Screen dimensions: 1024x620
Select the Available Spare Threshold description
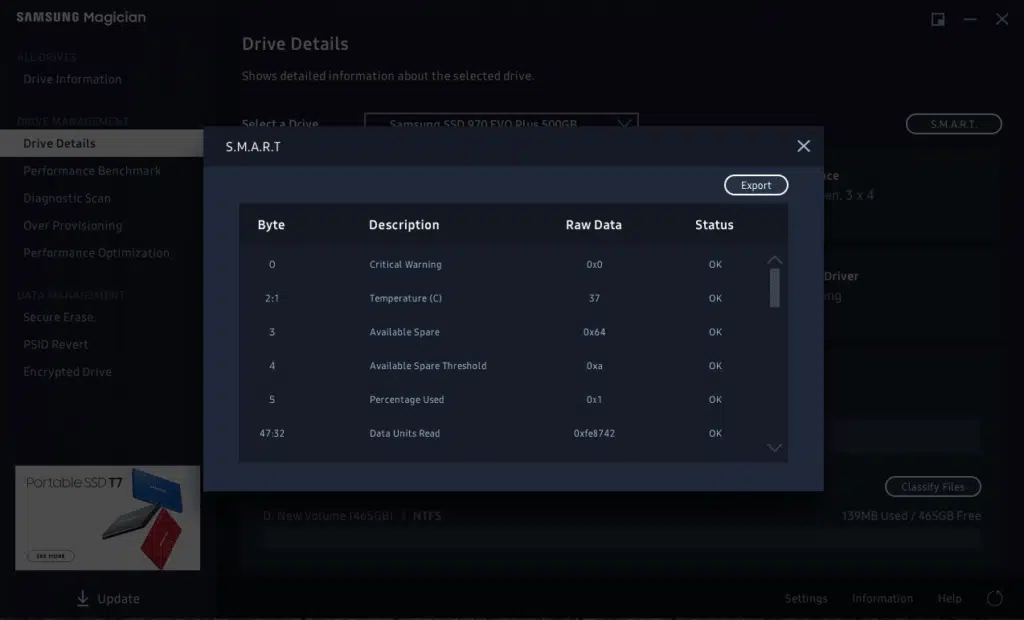coord(428,366)
